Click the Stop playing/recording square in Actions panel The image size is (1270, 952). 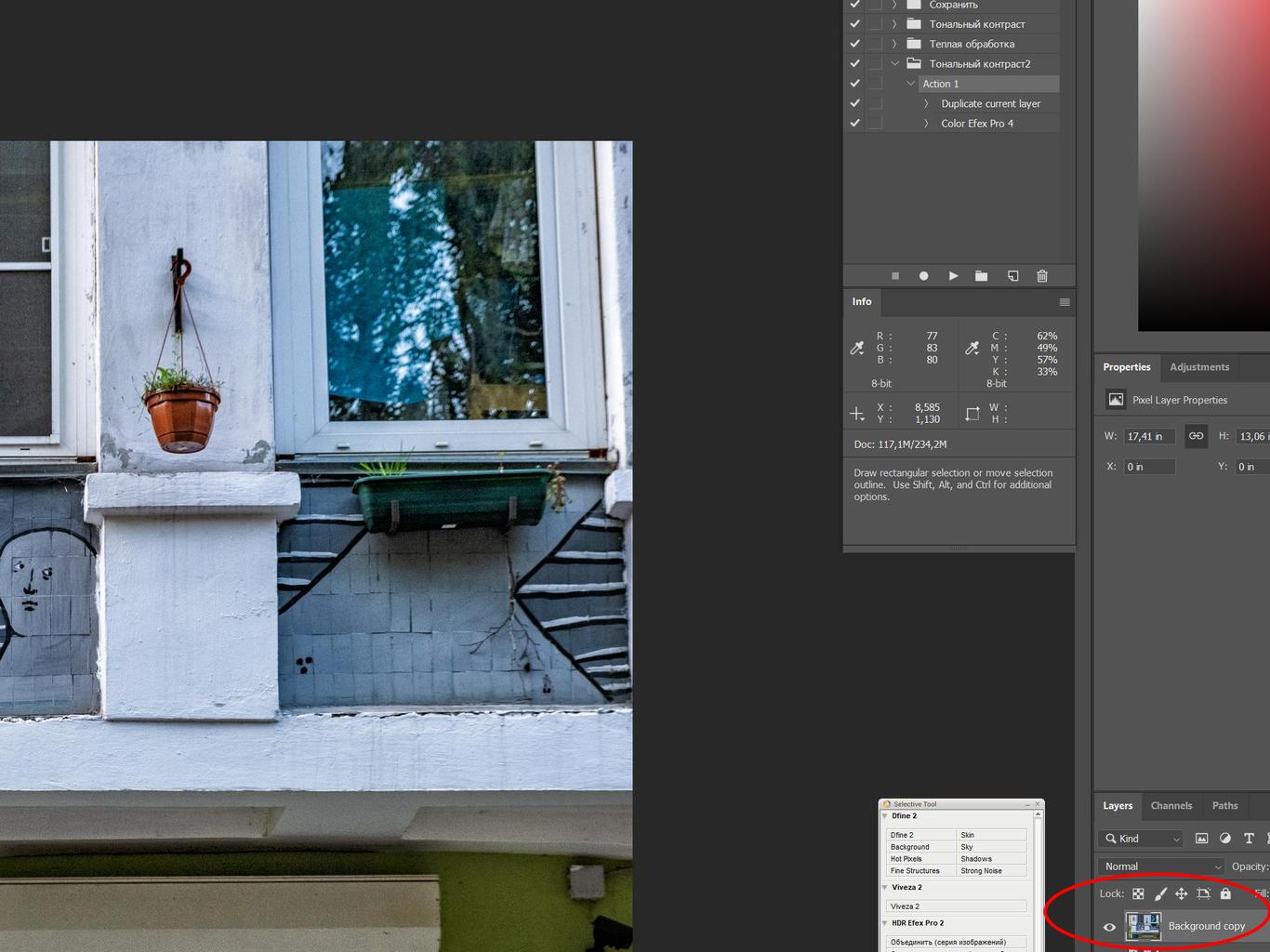coord(895,276)
